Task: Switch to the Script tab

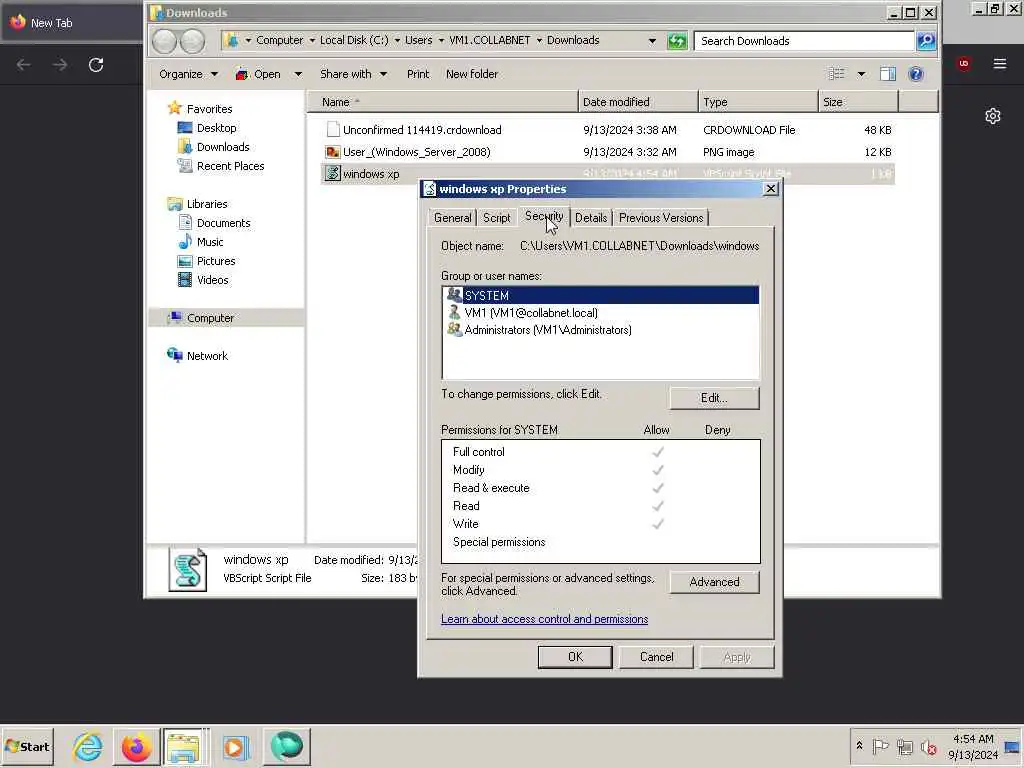Action: (x=496, y=217)
